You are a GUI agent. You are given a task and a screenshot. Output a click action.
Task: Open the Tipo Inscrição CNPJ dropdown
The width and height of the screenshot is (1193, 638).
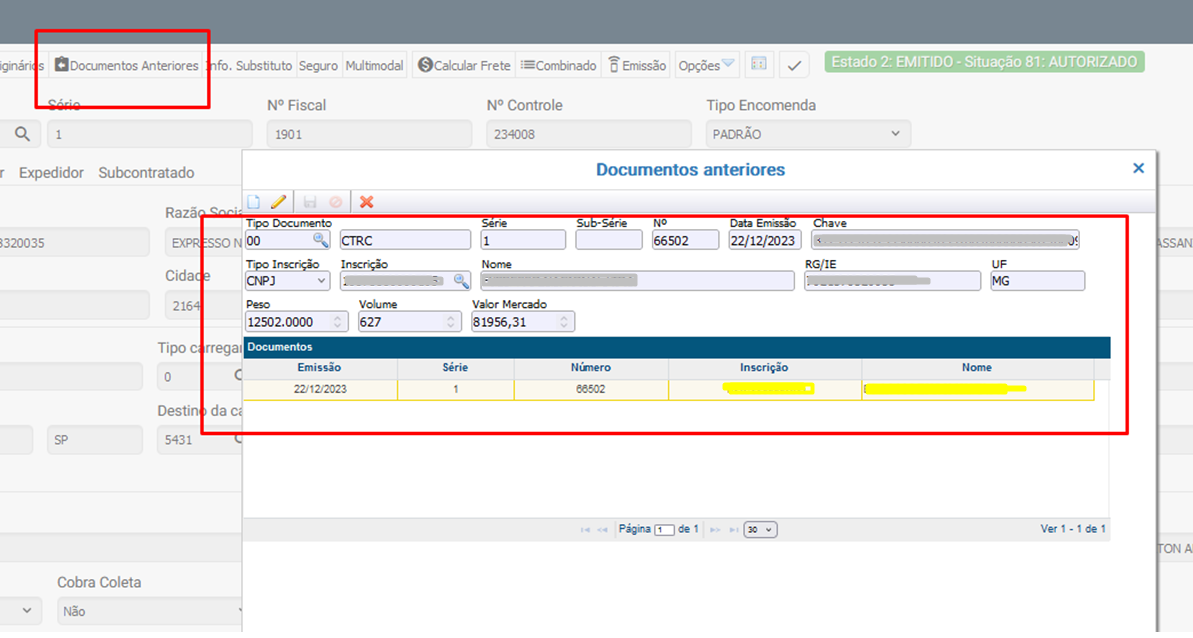tap(287, 281)
